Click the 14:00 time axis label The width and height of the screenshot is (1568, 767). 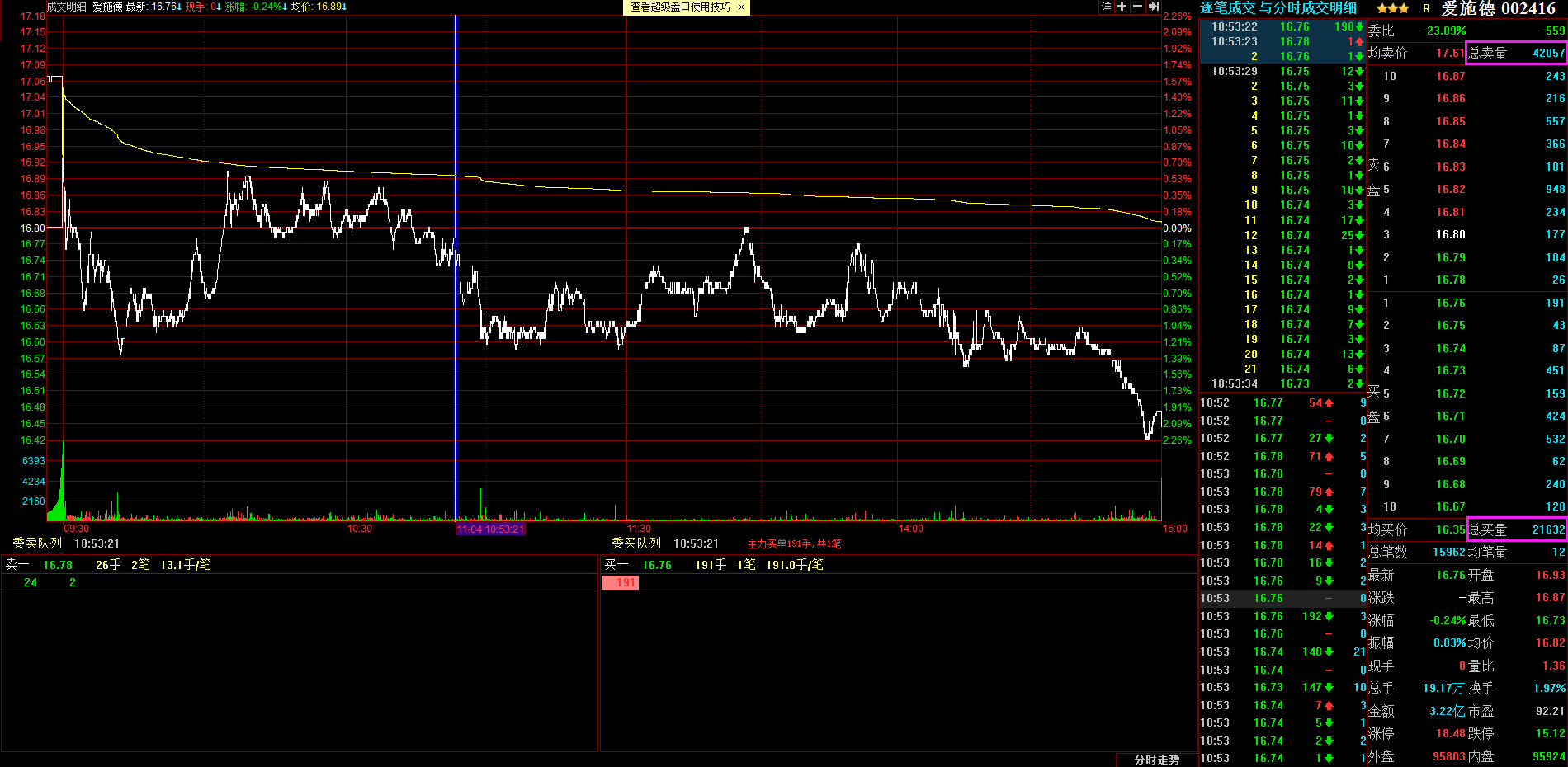pos(911,529)
